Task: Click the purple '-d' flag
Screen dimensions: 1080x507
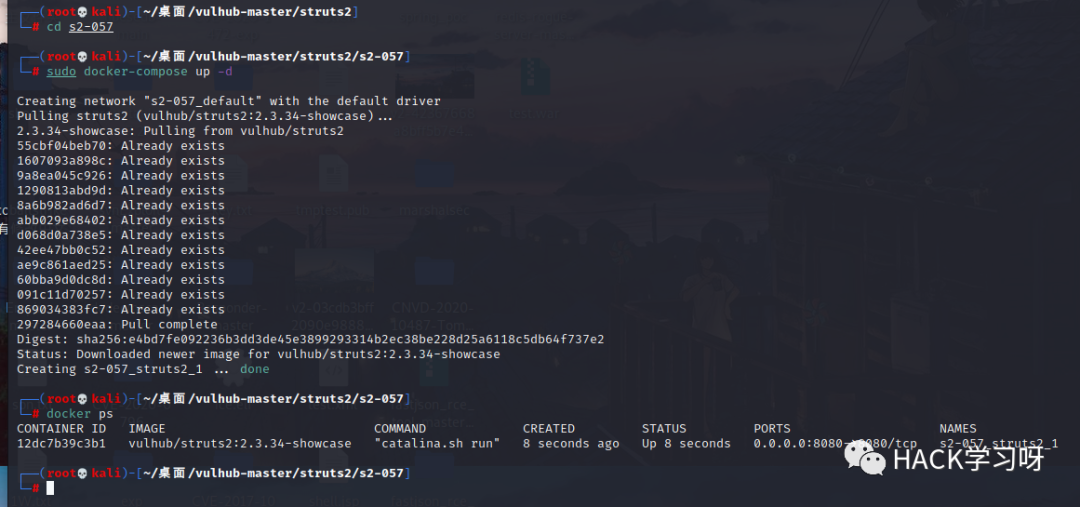Action: pos(225,72)
